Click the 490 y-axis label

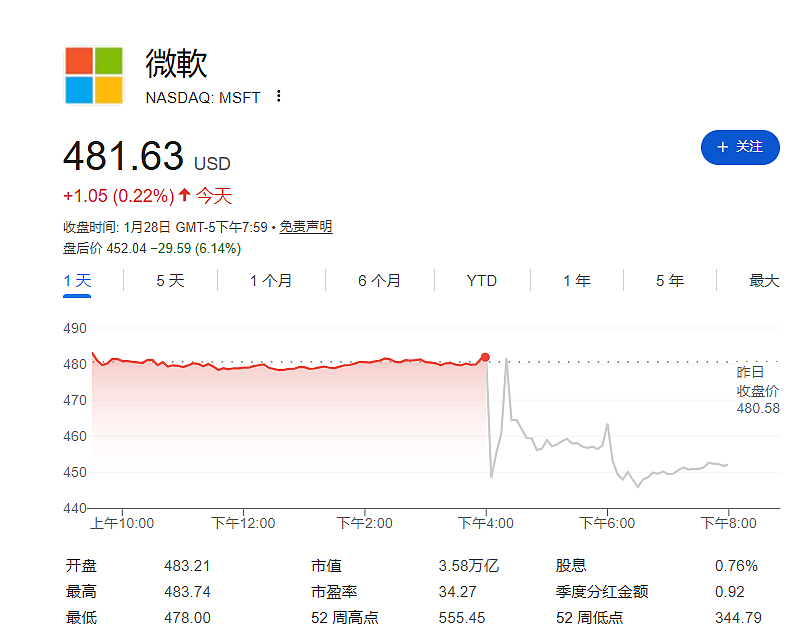pos(74,328)
